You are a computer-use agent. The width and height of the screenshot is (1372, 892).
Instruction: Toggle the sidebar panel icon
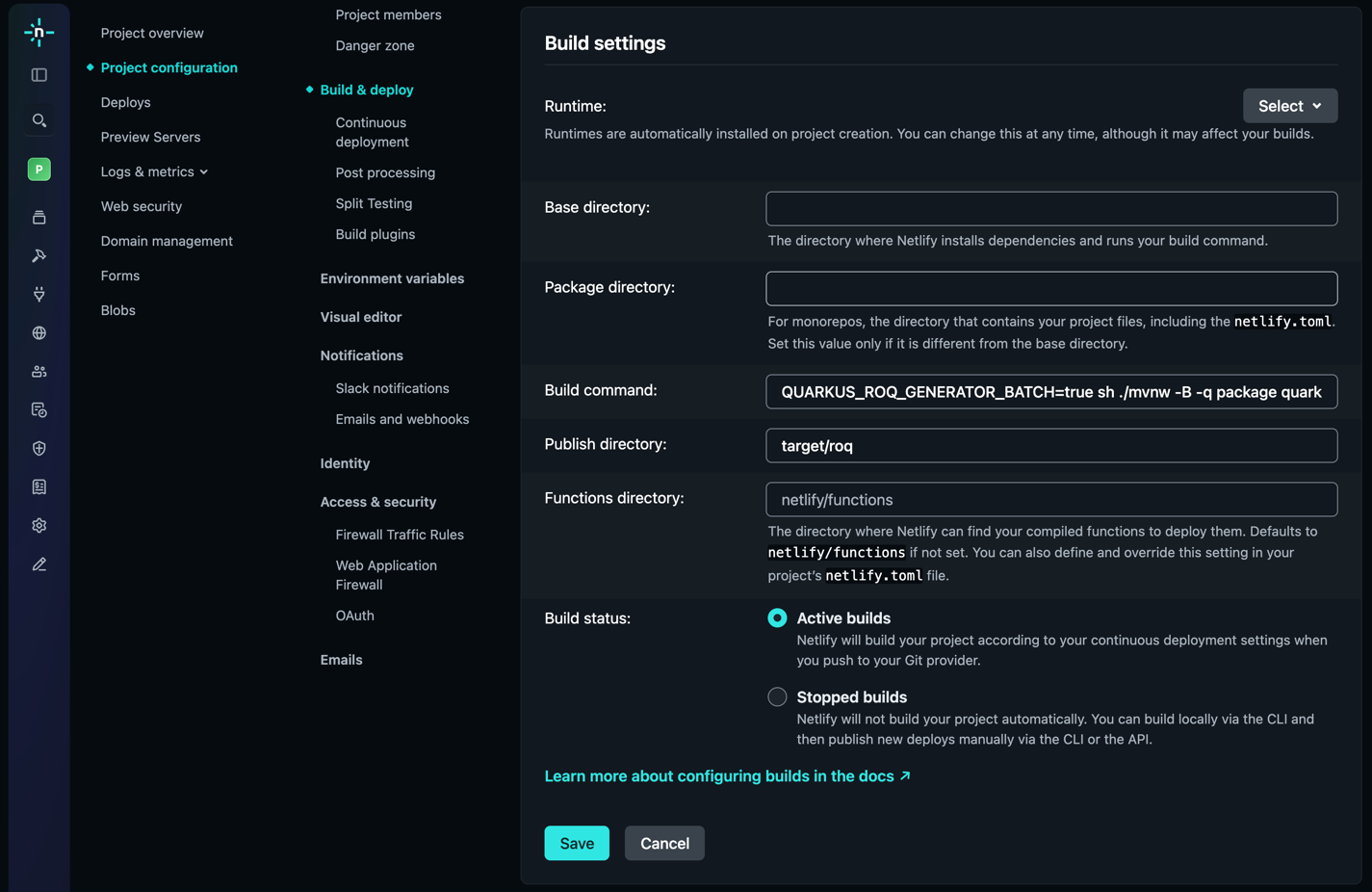click(x=39, y=74)
